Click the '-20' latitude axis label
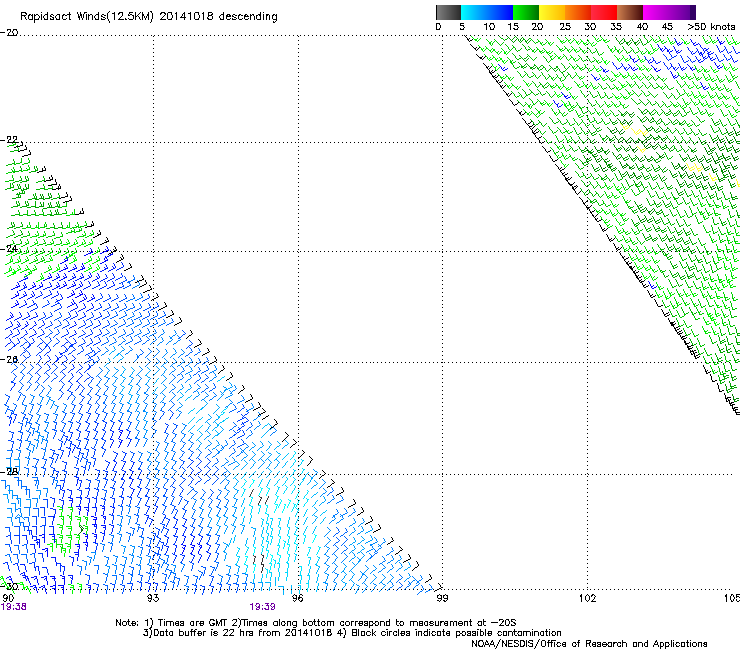 point(9,33)
